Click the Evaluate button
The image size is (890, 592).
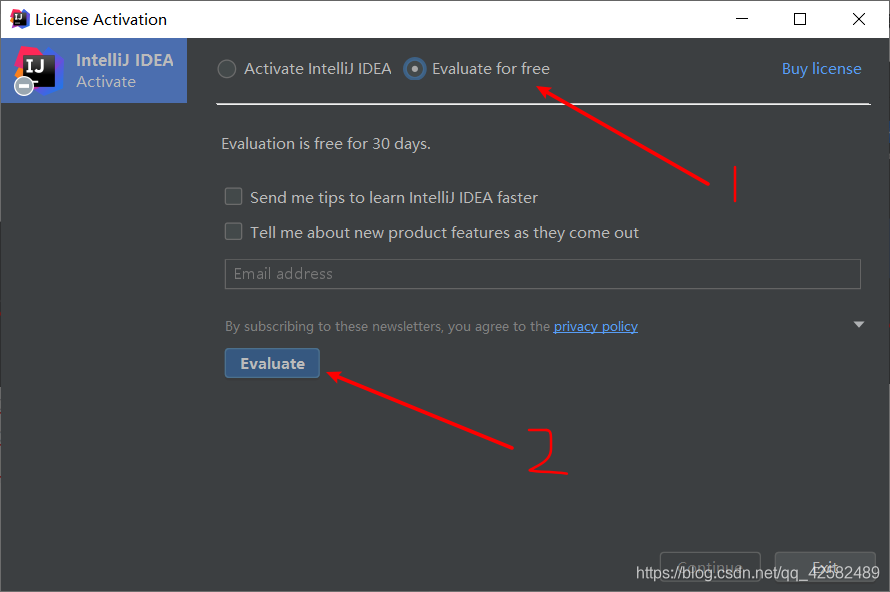[272, 363]
